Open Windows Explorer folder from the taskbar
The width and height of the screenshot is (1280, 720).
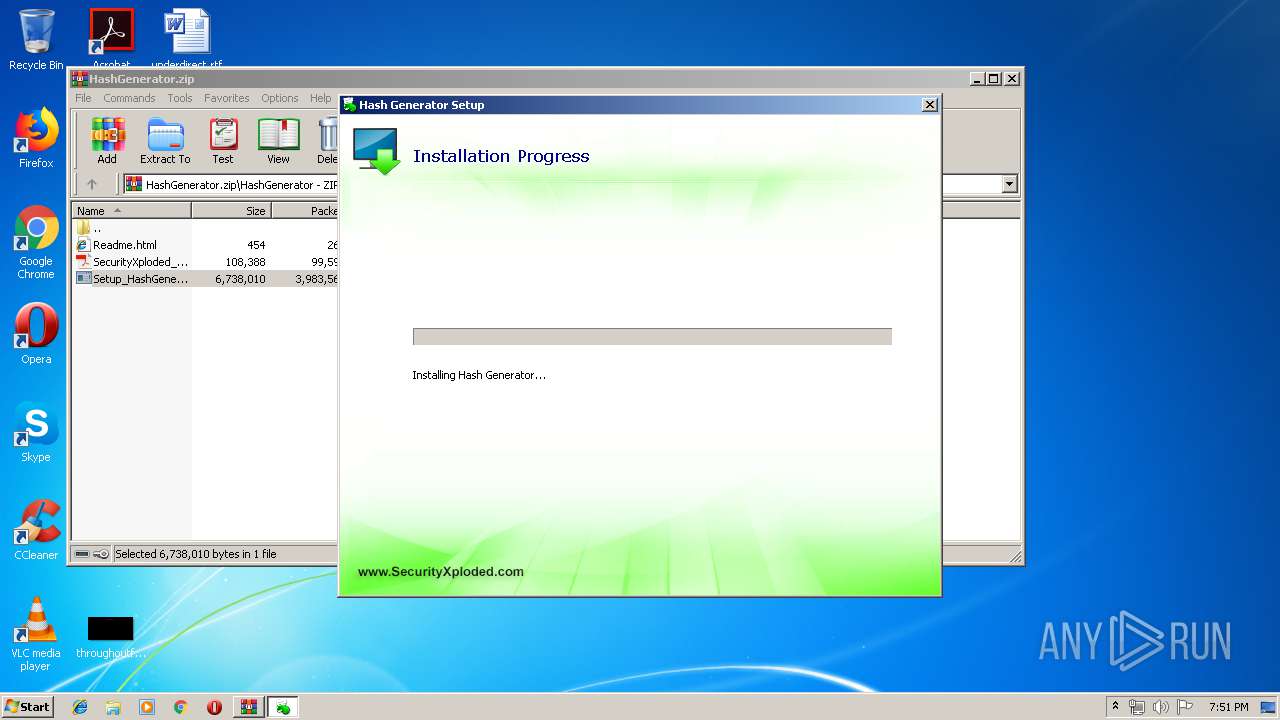[113, 707]
